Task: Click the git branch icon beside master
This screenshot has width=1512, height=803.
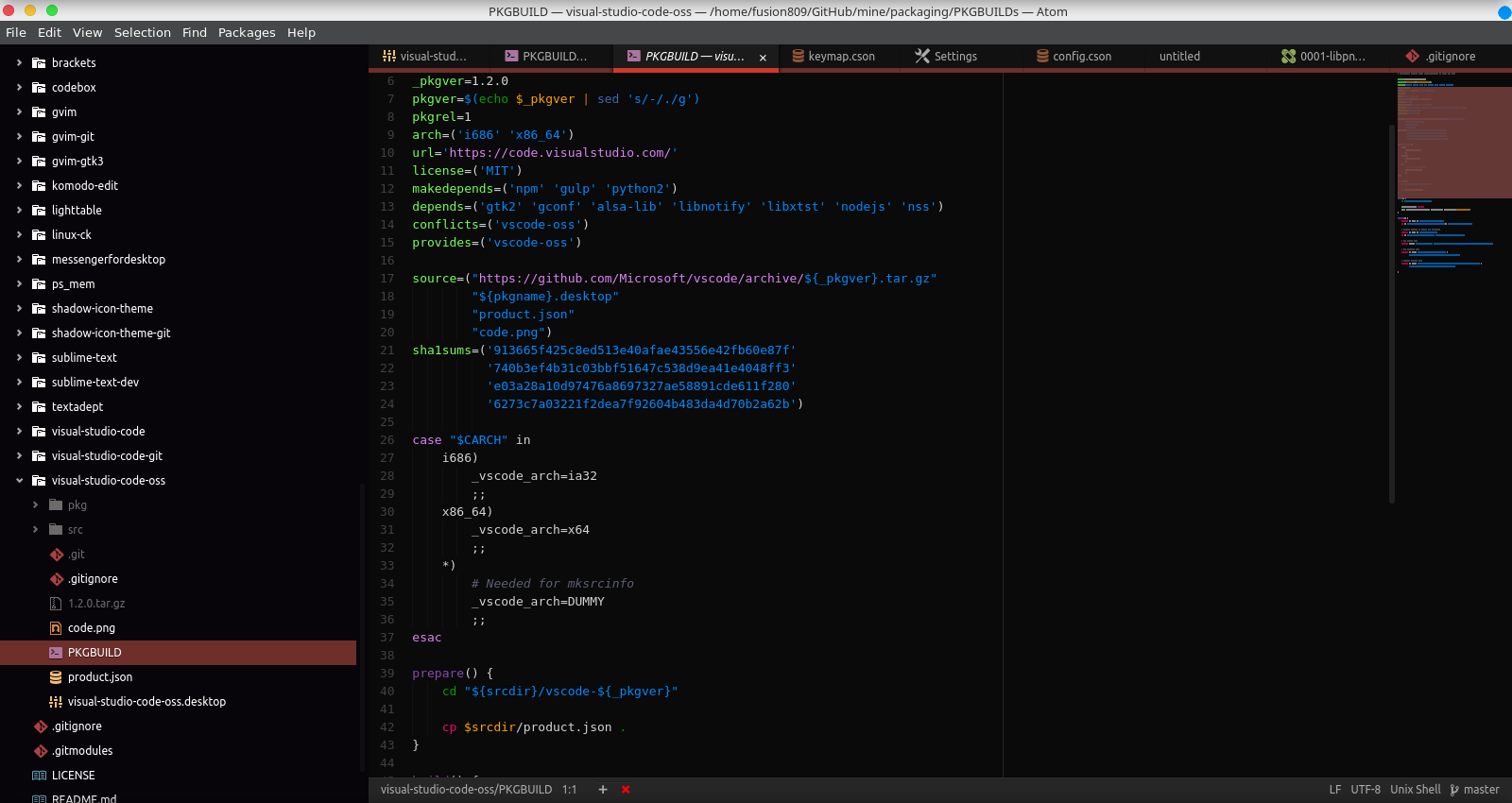Action: coord(1454,790)
